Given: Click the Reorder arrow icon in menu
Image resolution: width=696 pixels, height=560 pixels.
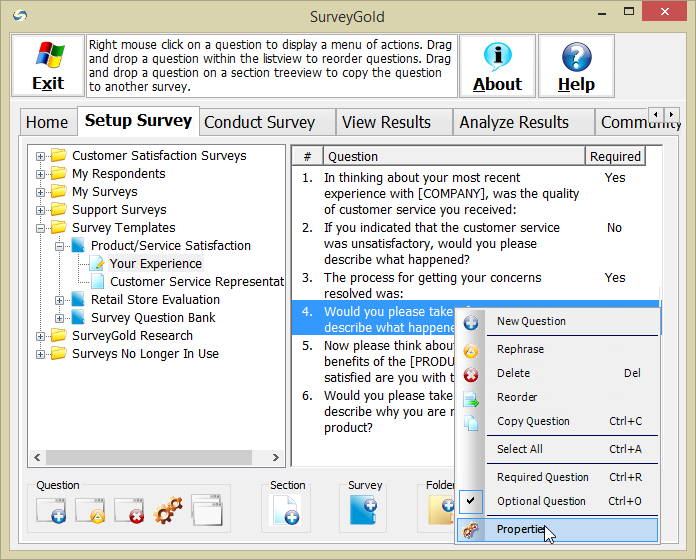Looking at the screenshot, I should pos(471,399).
